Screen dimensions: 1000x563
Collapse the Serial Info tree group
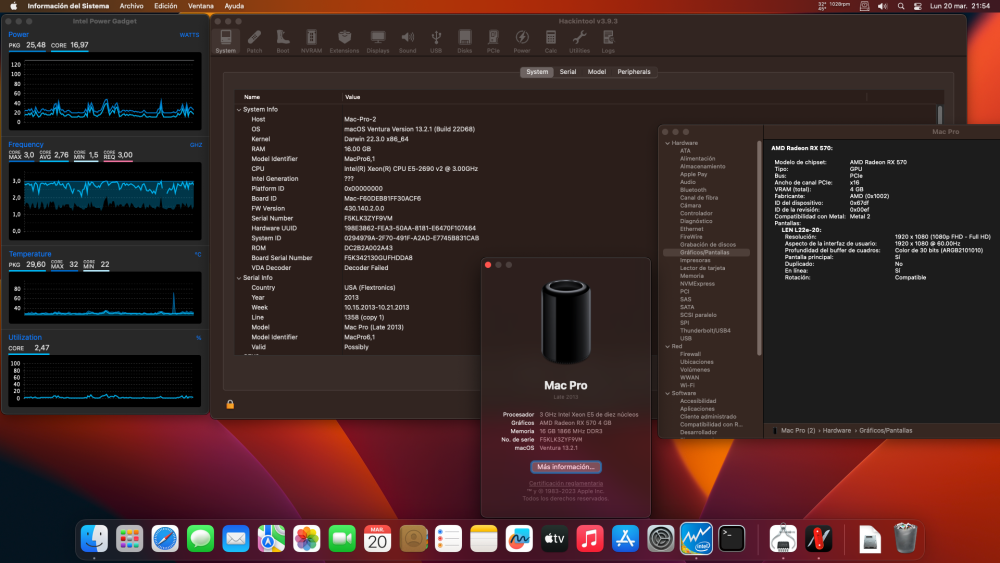[x=239, y=278]
